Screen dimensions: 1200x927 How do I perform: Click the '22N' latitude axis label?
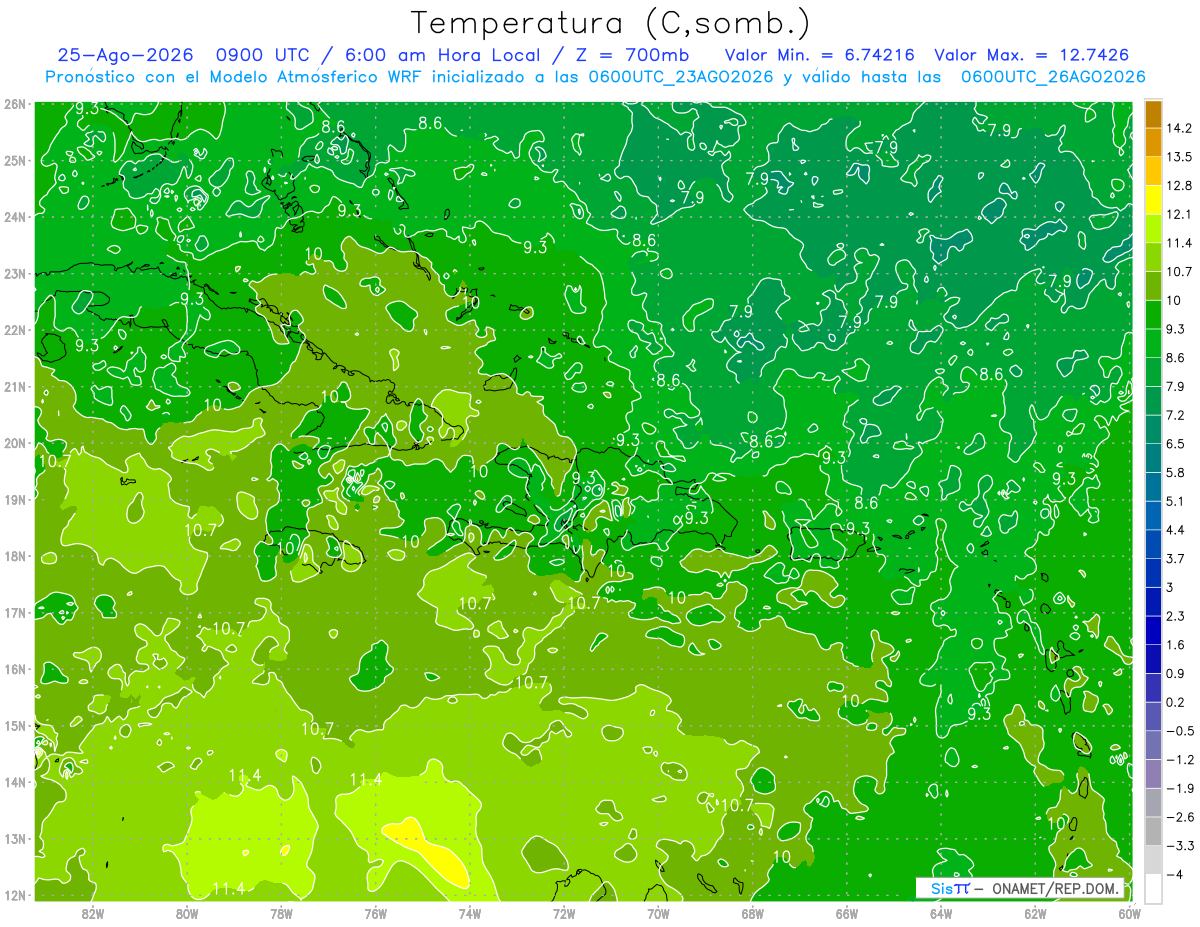[x=16, y=330]
